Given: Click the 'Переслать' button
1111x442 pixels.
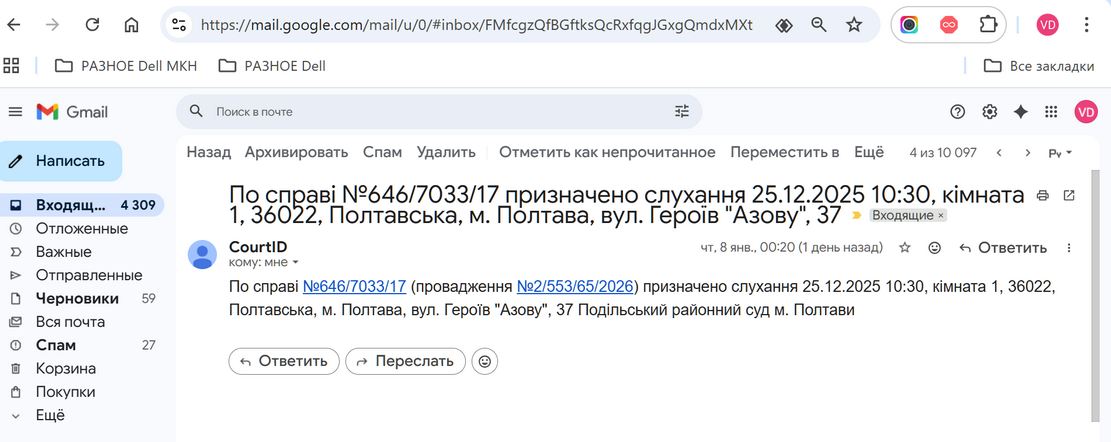Looking at the screenshot, I should click(x=405, y=361).
